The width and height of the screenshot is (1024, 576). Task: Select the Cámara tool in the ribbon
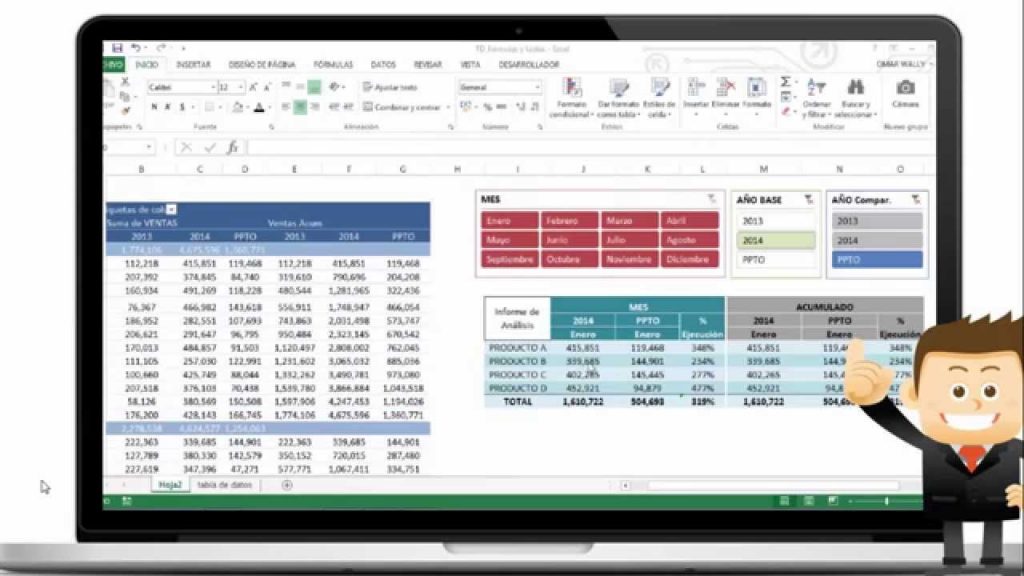coord(906,86)
